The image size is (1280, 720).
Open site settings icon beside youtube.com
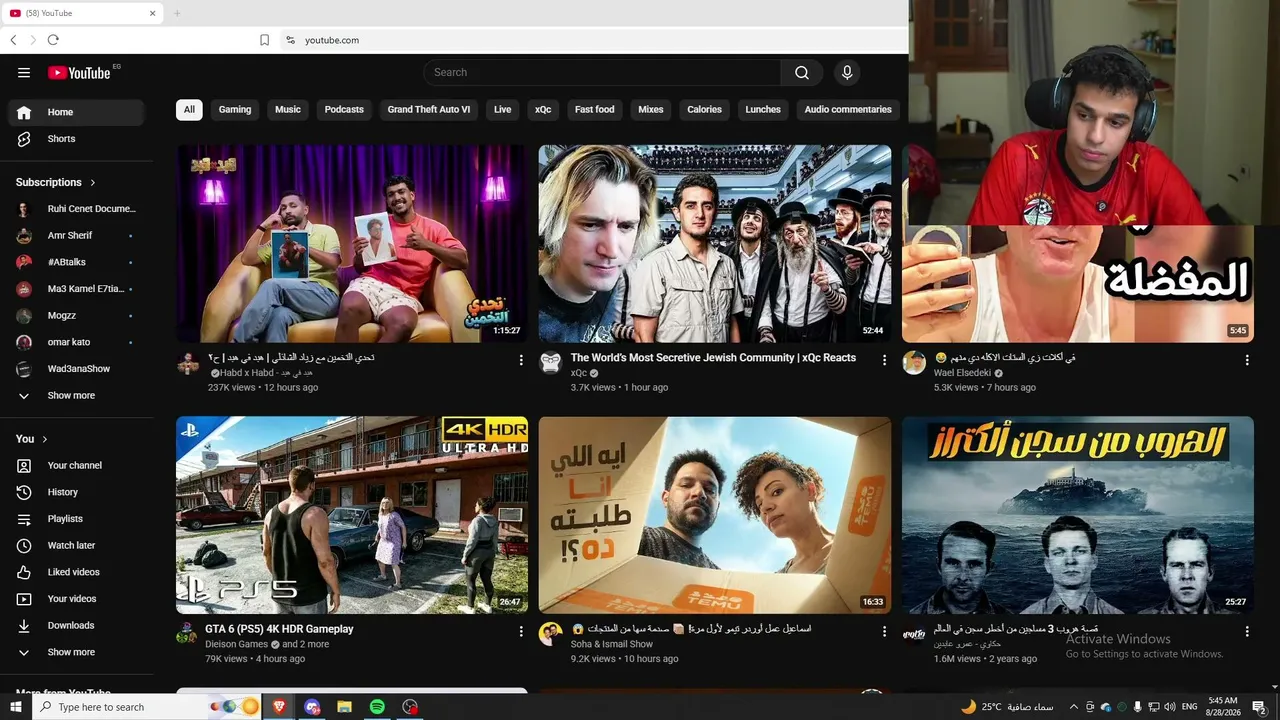pyautogui.click(x=290, y=40)
